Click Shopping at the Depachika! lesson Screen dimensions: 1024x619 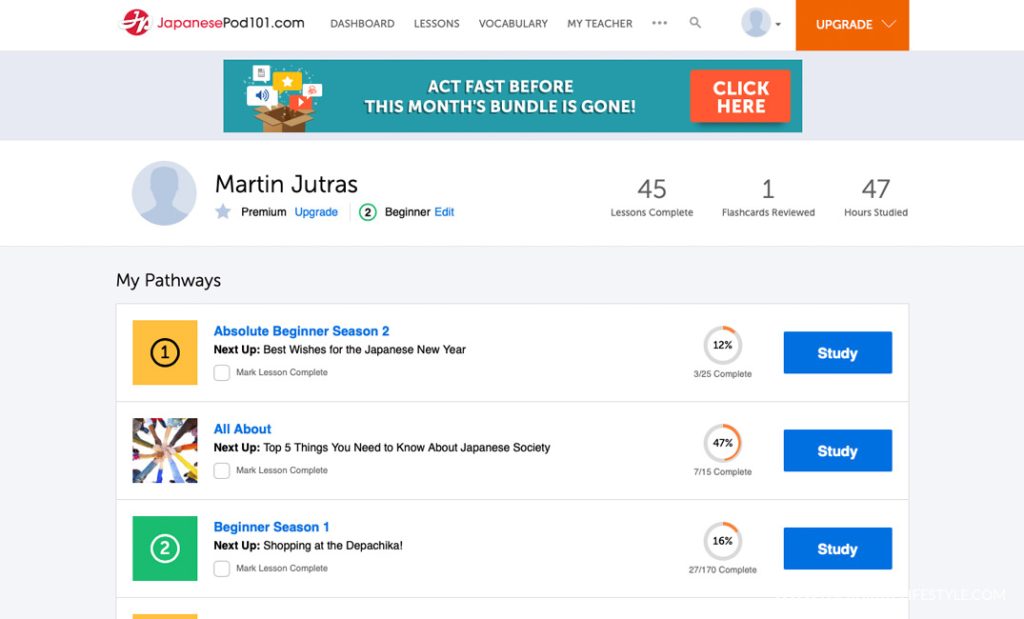pos(333,545)
